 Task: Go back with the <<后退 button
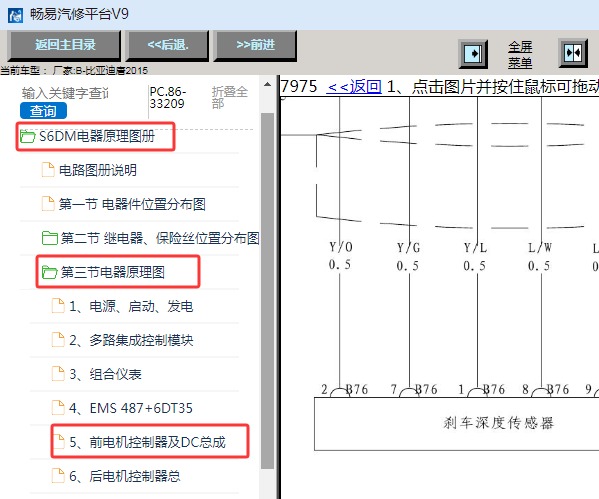point(167,45)
